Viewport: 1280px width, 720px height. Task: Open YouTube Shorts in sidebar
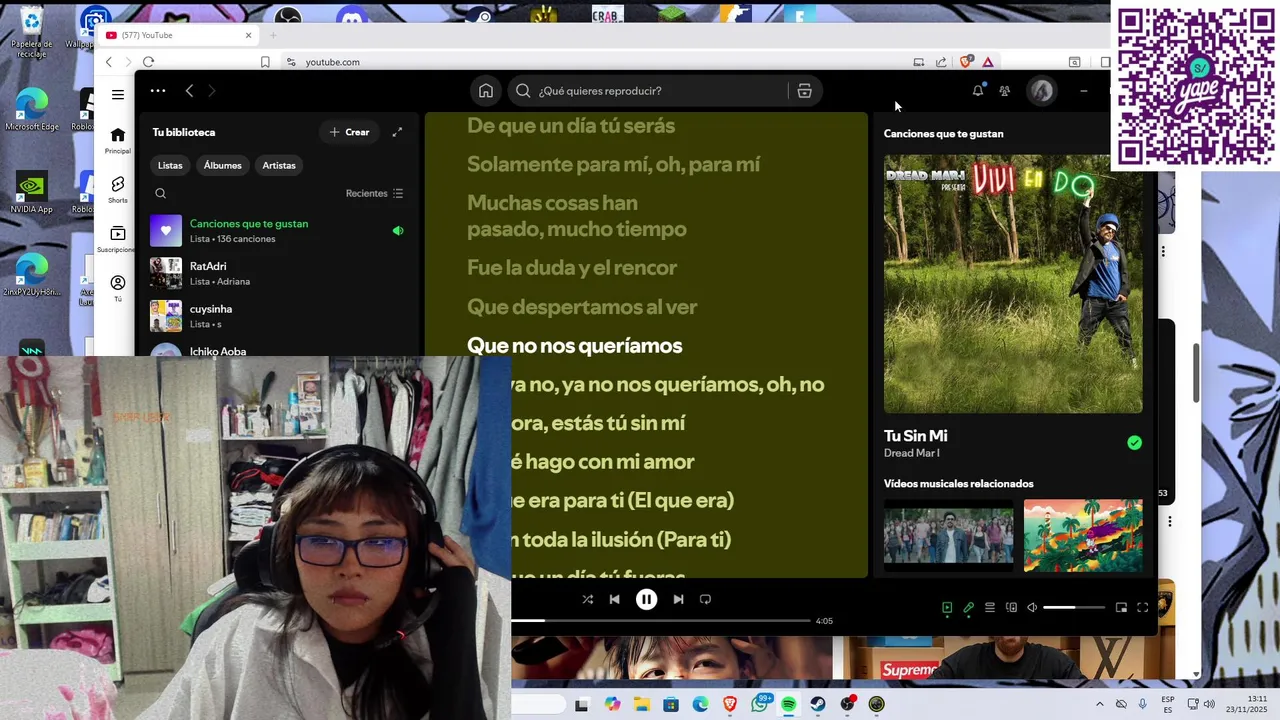pyautogui.click(x=118, y=189)
